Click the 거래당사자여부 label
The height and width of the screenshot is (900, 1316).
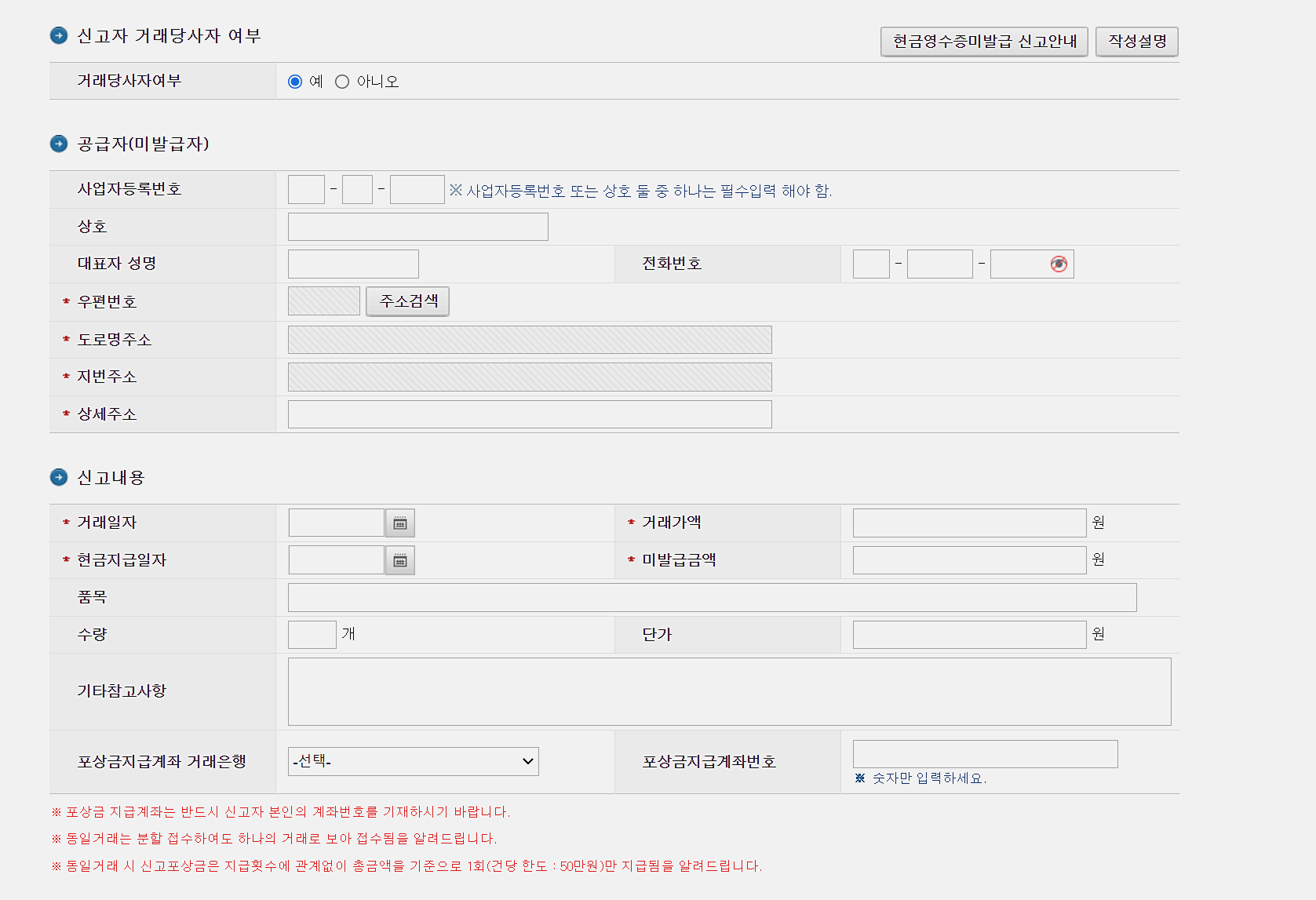click(x=129, y=81)
